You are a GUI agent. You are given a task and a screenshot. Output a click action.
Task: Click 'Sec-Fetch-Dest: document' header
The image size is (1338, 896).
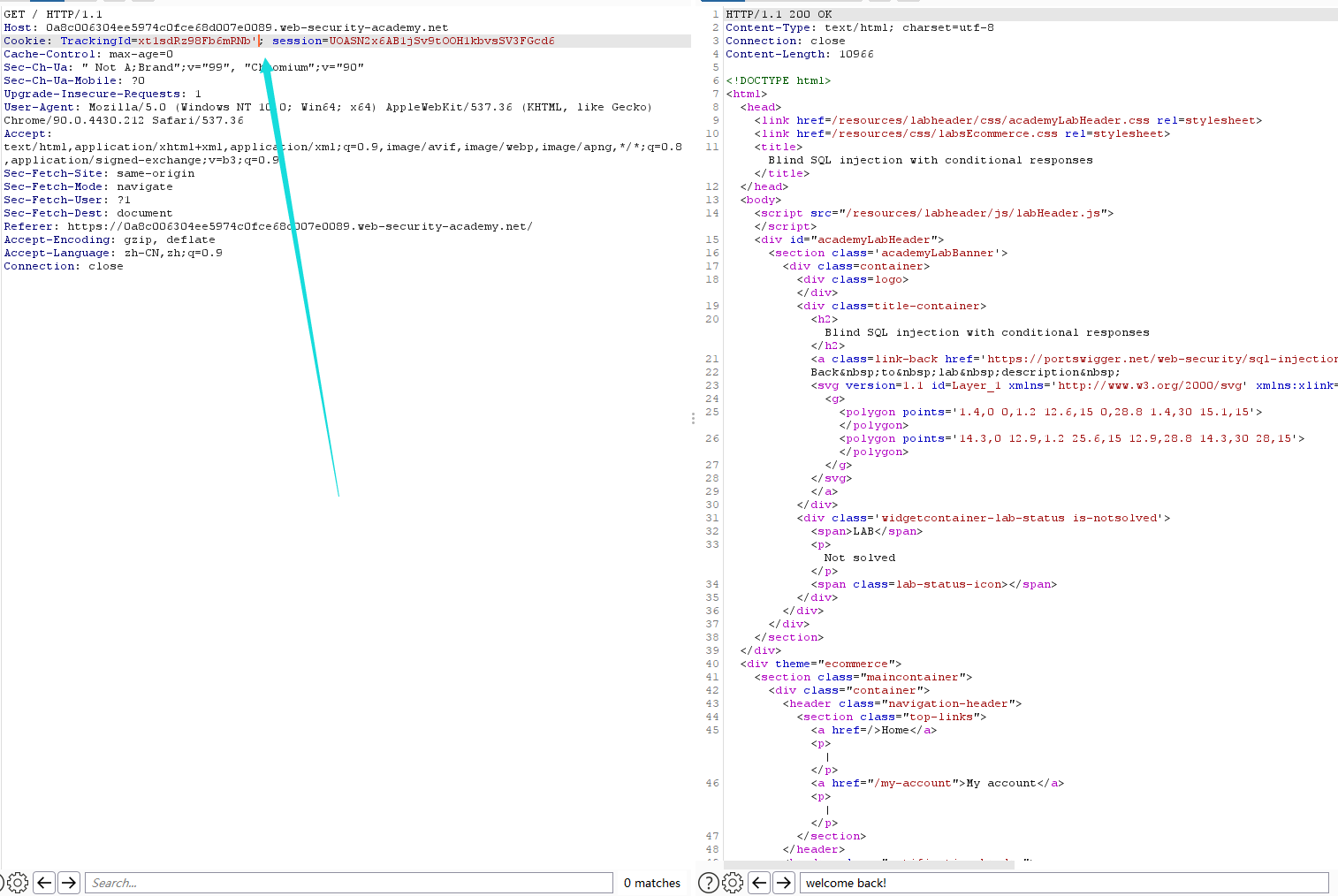pos(88,213)
